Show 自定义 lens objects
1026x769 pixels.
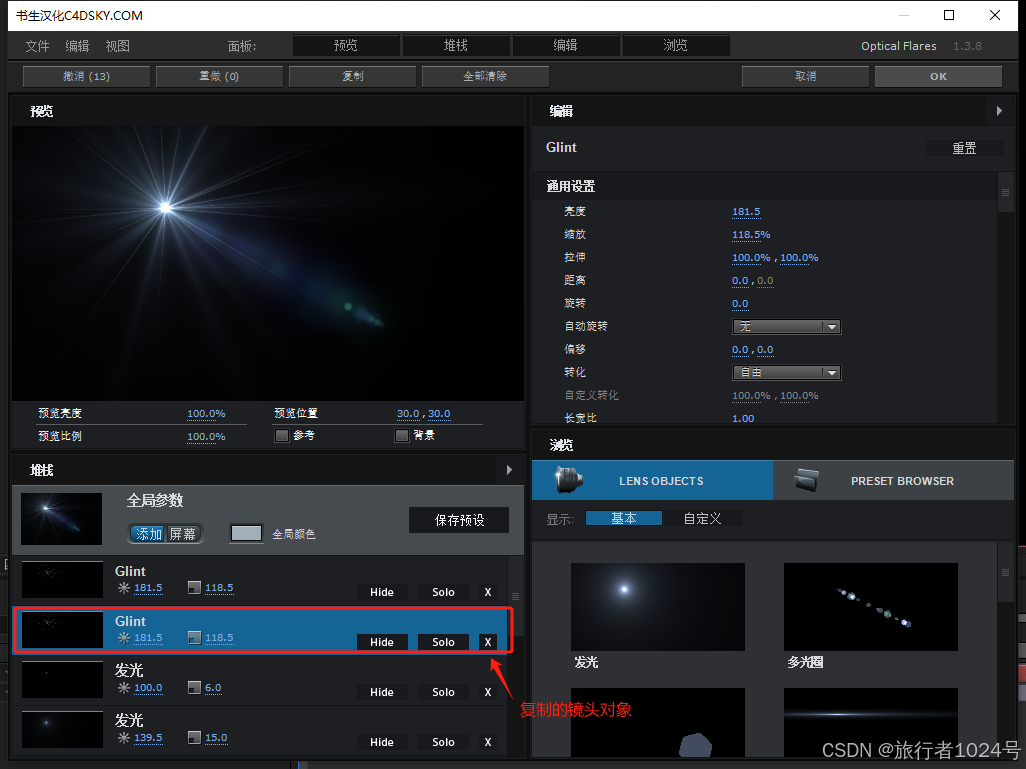click(x=703, y=518)
